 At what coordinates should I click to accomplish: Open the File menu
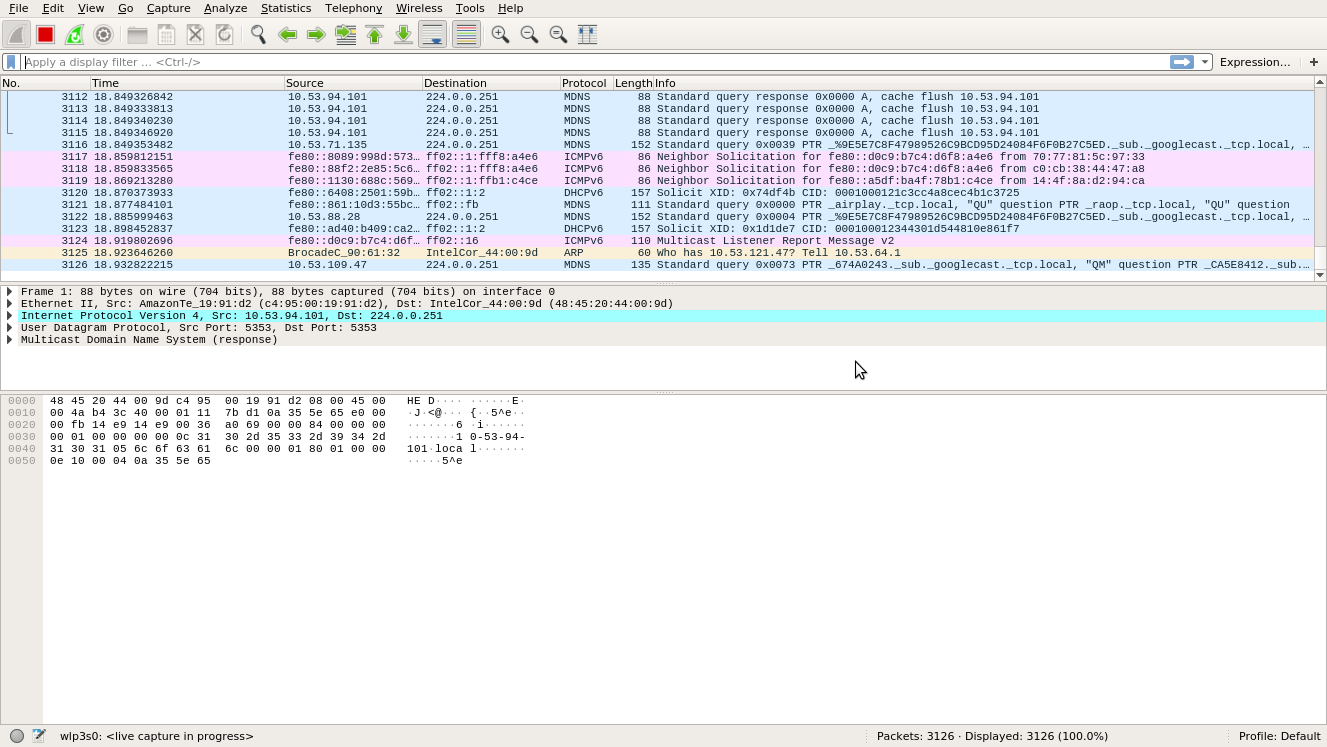pos(18,8)
